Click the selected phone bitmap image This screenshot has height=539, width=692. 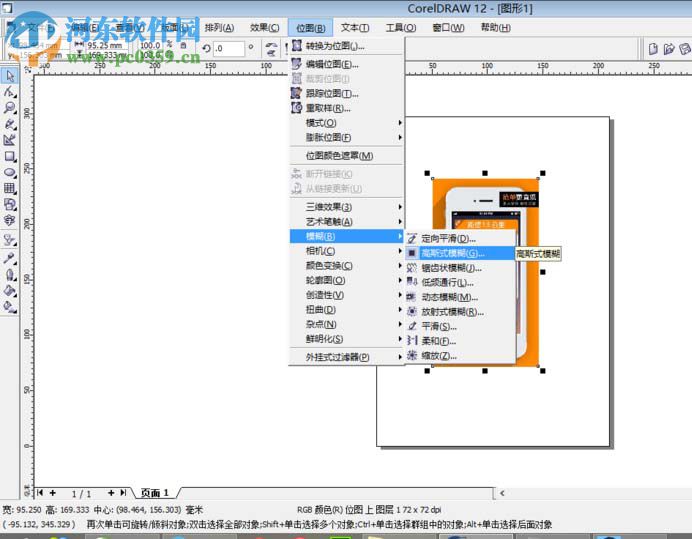click(485, 272)
